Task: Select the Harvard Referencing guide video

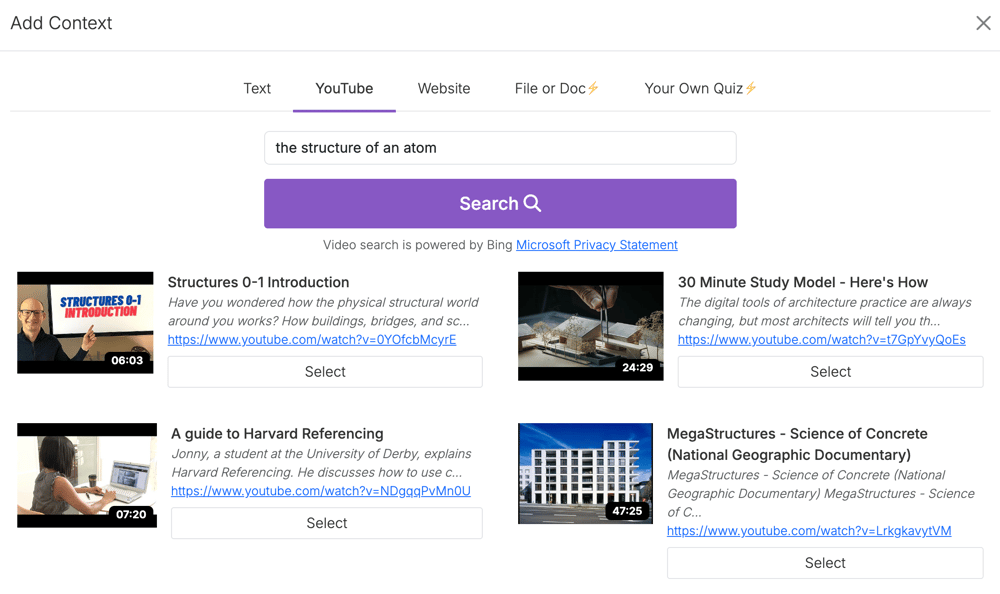Action: click(326, 523)
